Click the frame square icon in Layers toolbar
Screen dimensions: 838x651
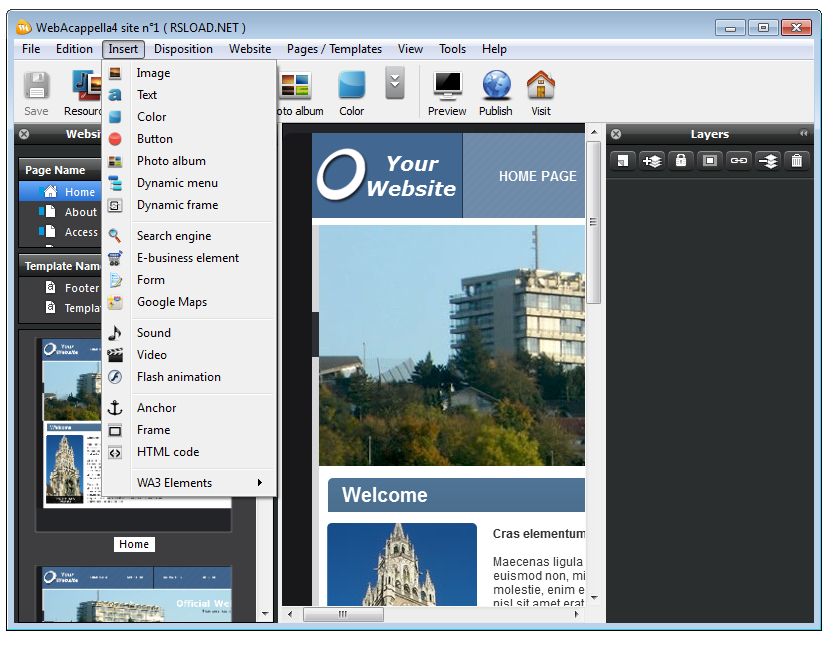click(x=710, y=160)
